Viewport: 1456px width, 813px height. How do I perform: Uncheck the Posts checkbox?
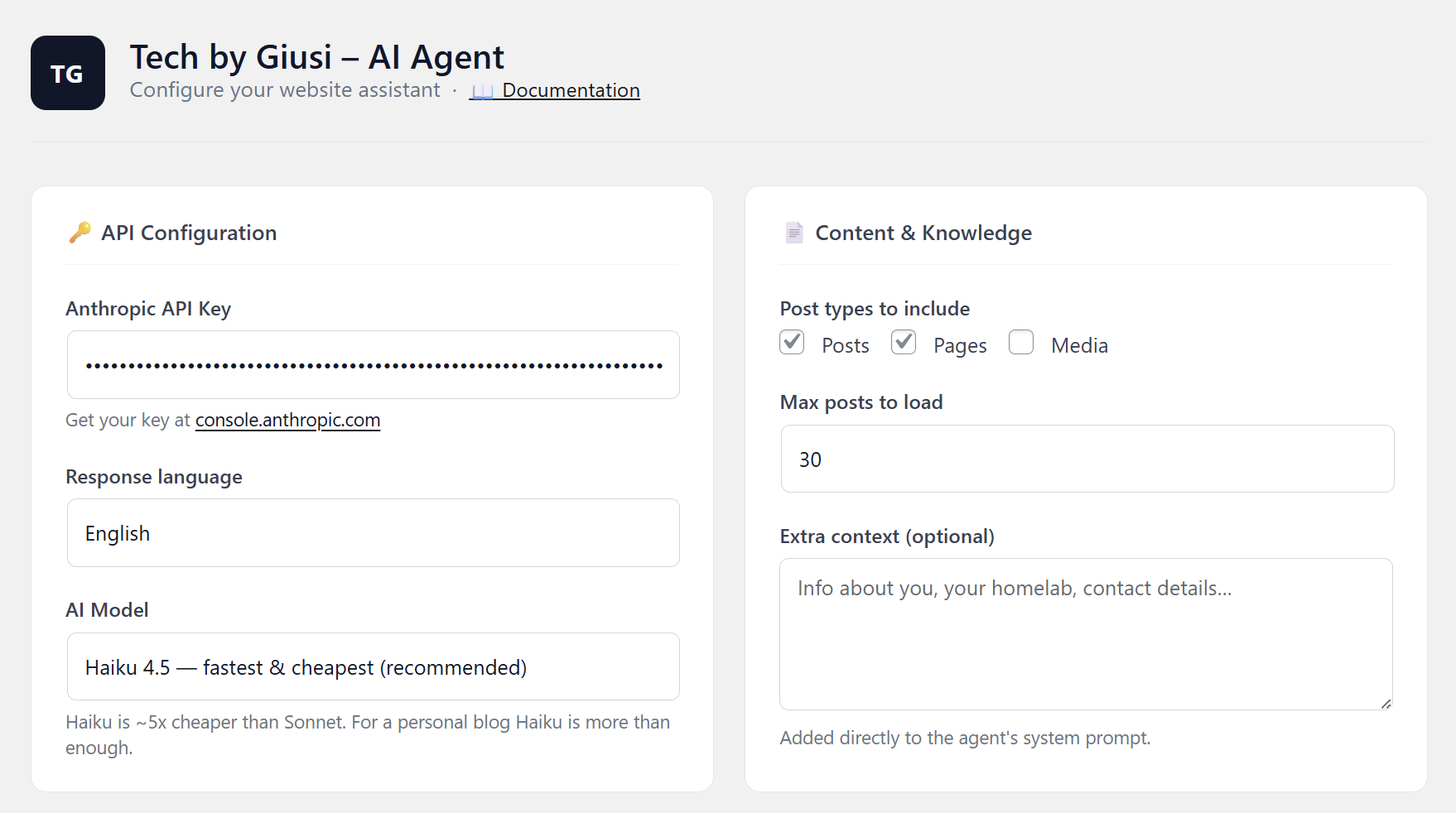coord(793,342)
